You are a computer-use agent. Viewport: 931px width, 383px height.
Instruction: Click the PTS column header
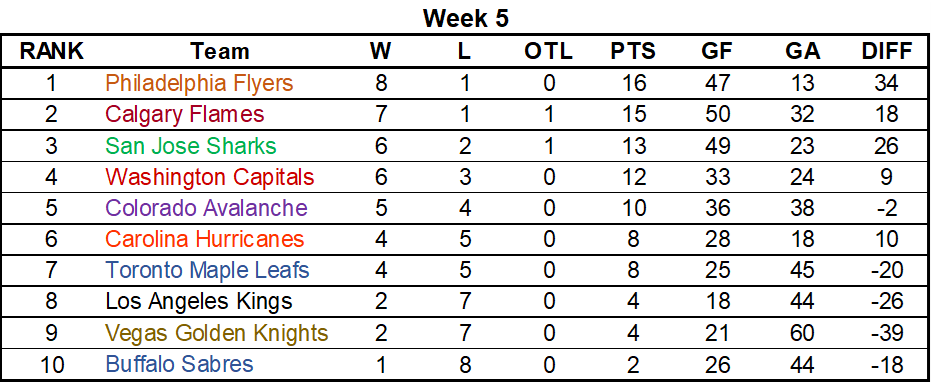(633, 52)
